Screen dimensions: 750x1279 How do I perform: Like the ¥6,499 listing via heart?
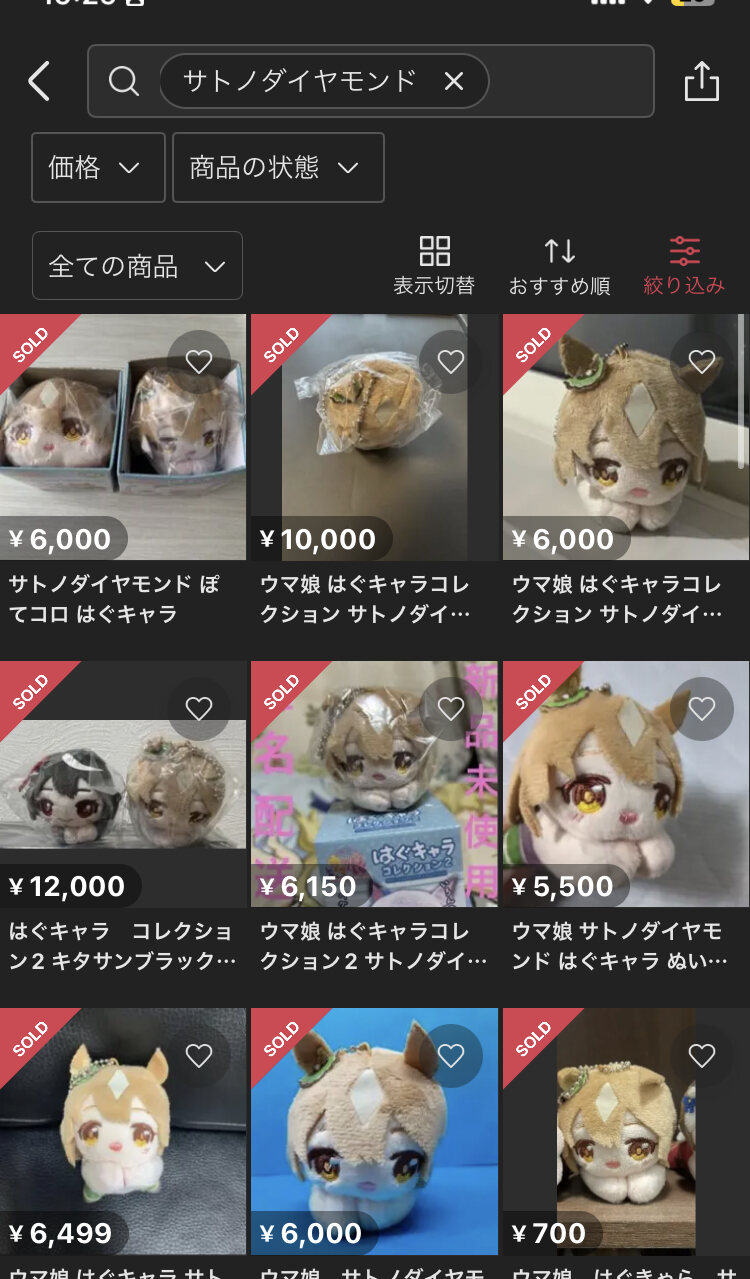pos(199,1056)
